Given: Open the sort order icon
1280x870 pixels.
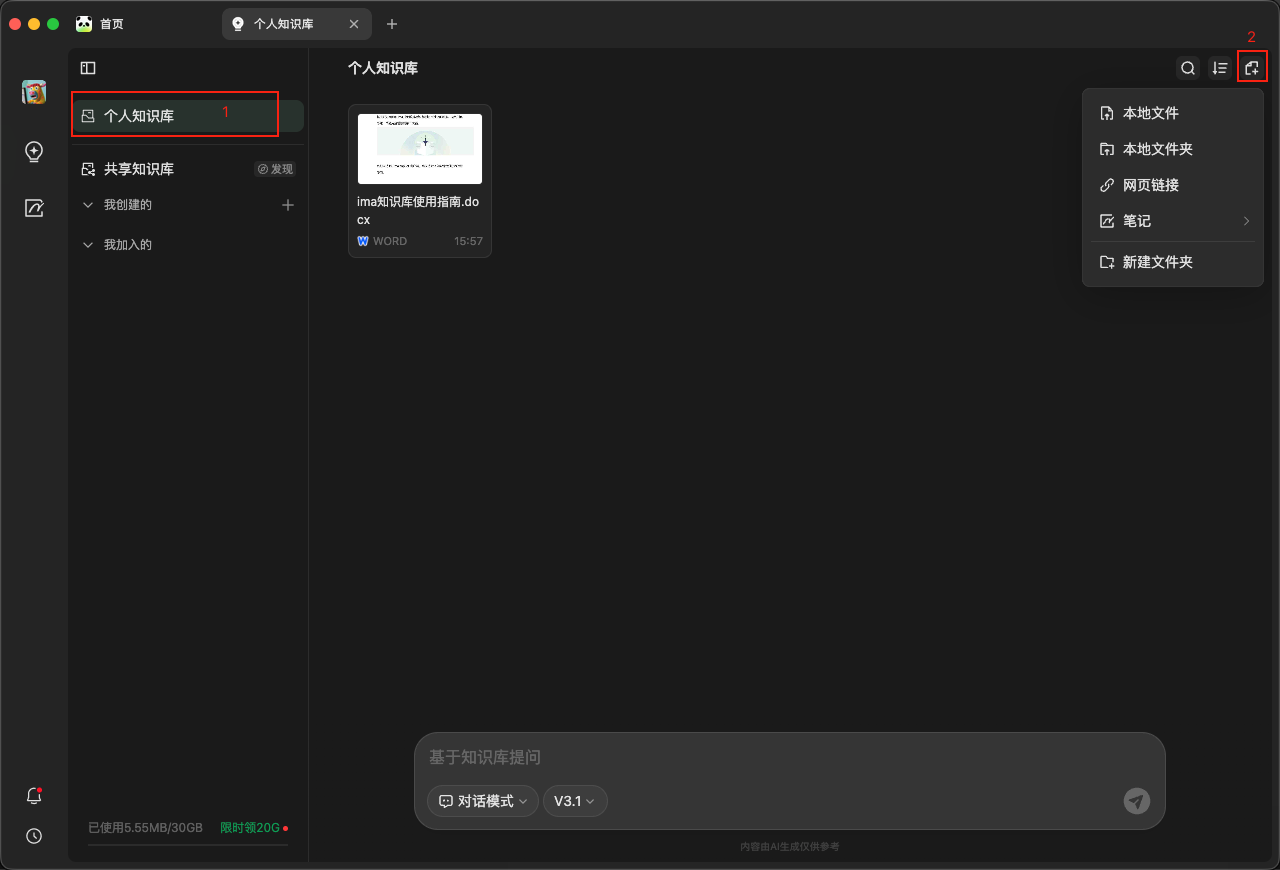Looking at the screenshot, I should 1220,68.
